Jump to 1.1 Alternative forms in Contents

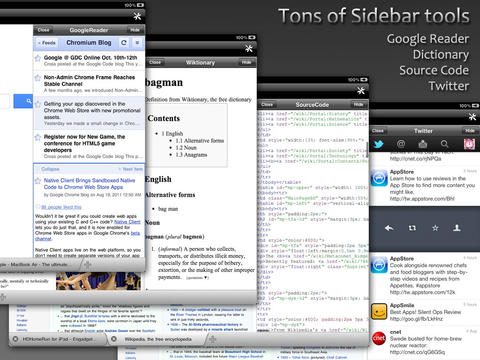200,141
